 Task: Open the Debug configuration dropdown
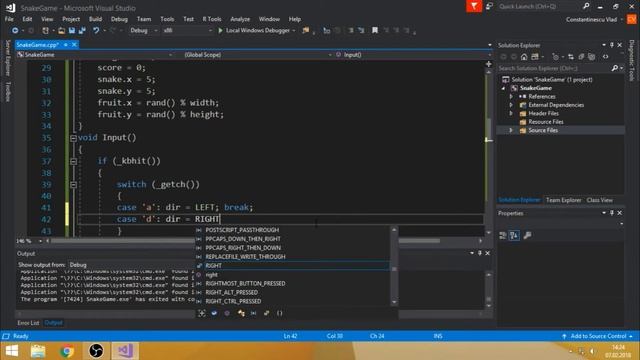(143, 30)
